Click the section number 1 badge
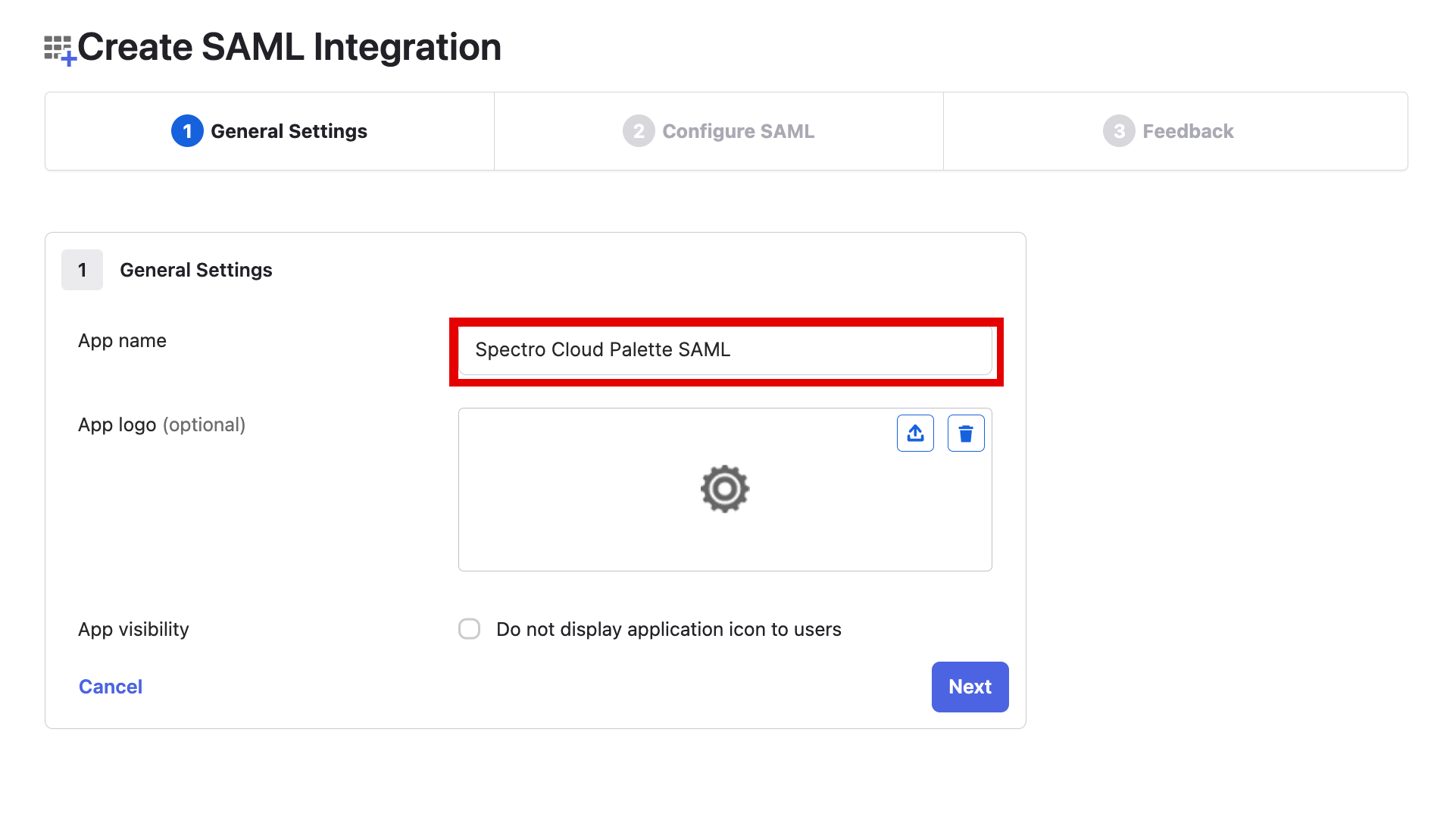Screen dimensions: 1456x817 (x=82, y=270)
